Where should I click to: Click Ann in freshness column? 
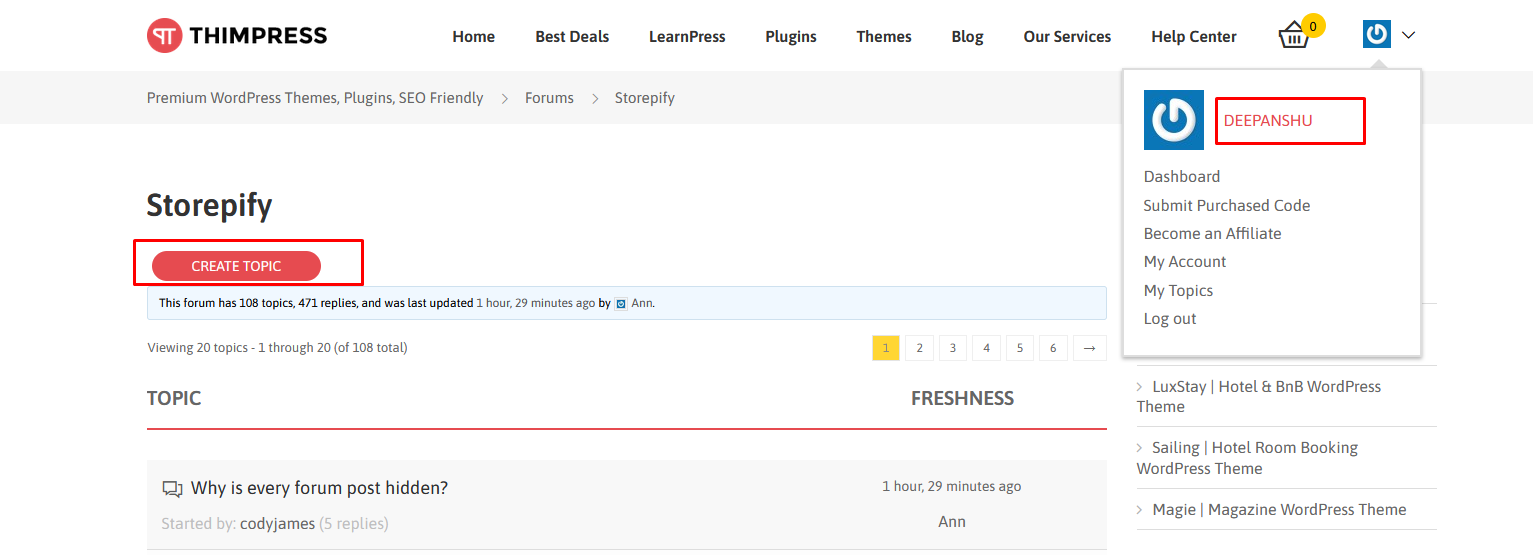tap(952, 522)
